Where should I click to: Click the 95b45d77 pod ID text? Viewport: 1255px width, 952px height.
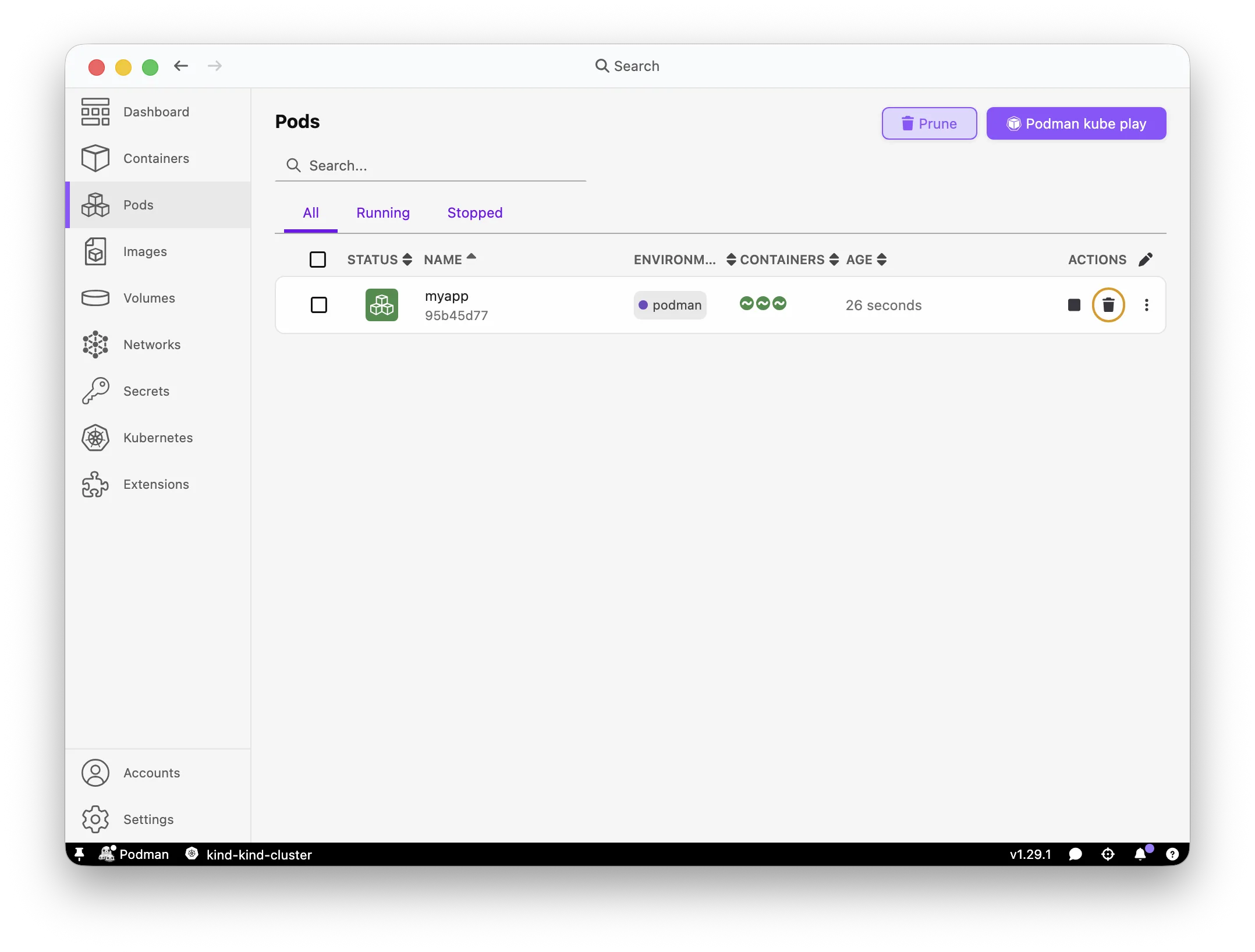[456, 315]
